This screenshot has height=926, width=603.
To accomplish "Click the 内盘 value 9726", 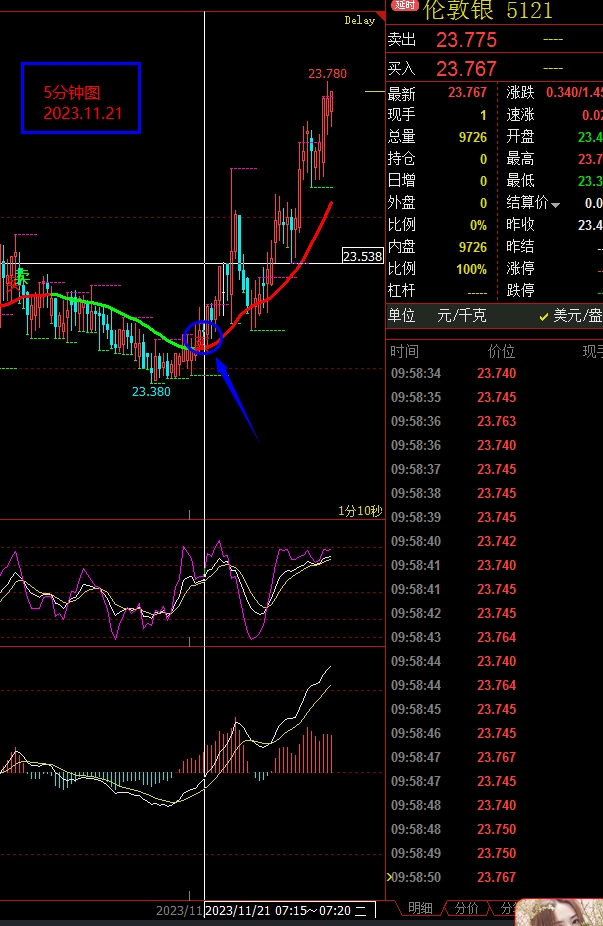I will (472, 247).
